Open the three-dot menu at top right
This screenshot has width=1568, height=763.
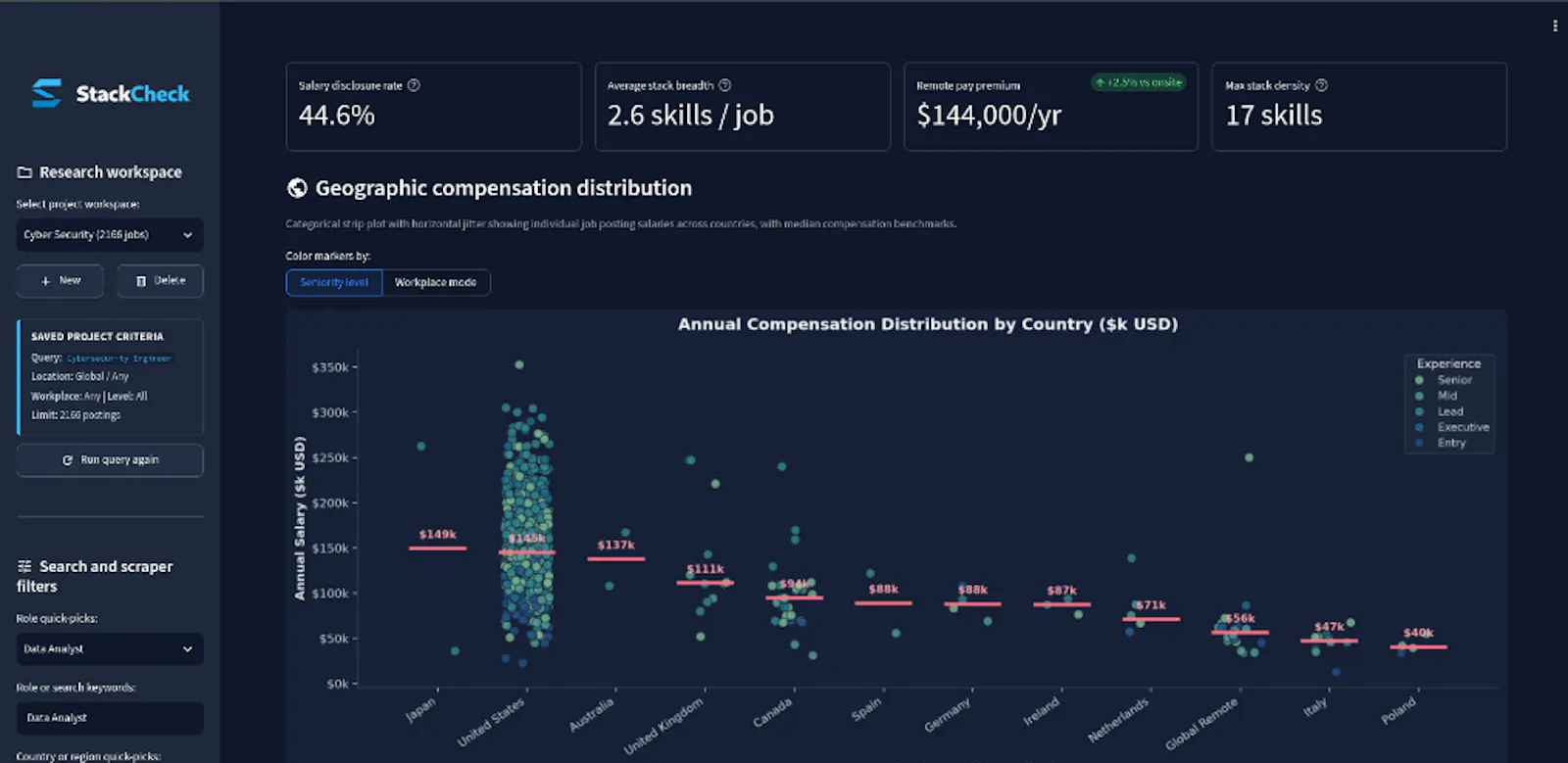tap(1555, 26)
